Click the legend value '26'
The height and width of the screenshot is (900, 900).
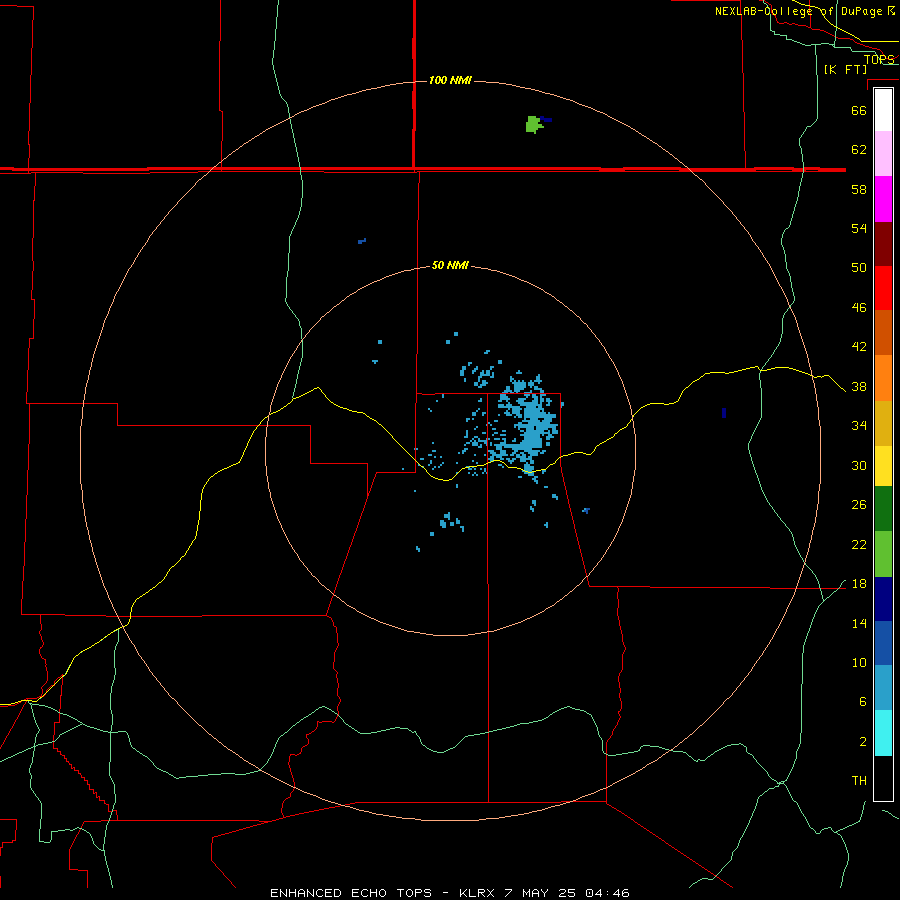[x=859, y=505]
